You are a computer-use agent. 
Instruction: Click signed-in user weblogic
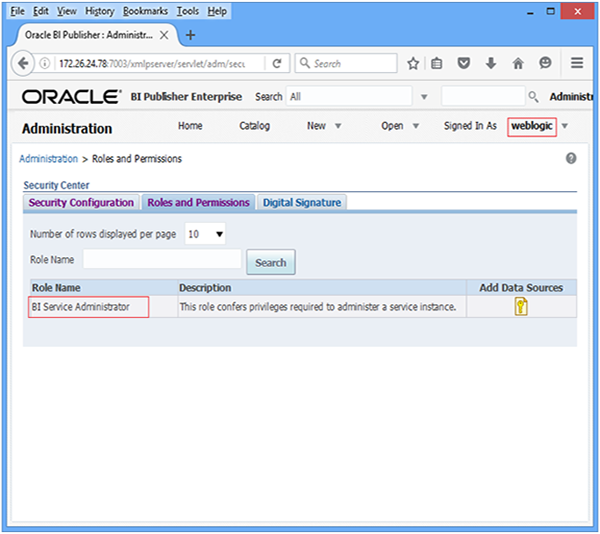532,126
